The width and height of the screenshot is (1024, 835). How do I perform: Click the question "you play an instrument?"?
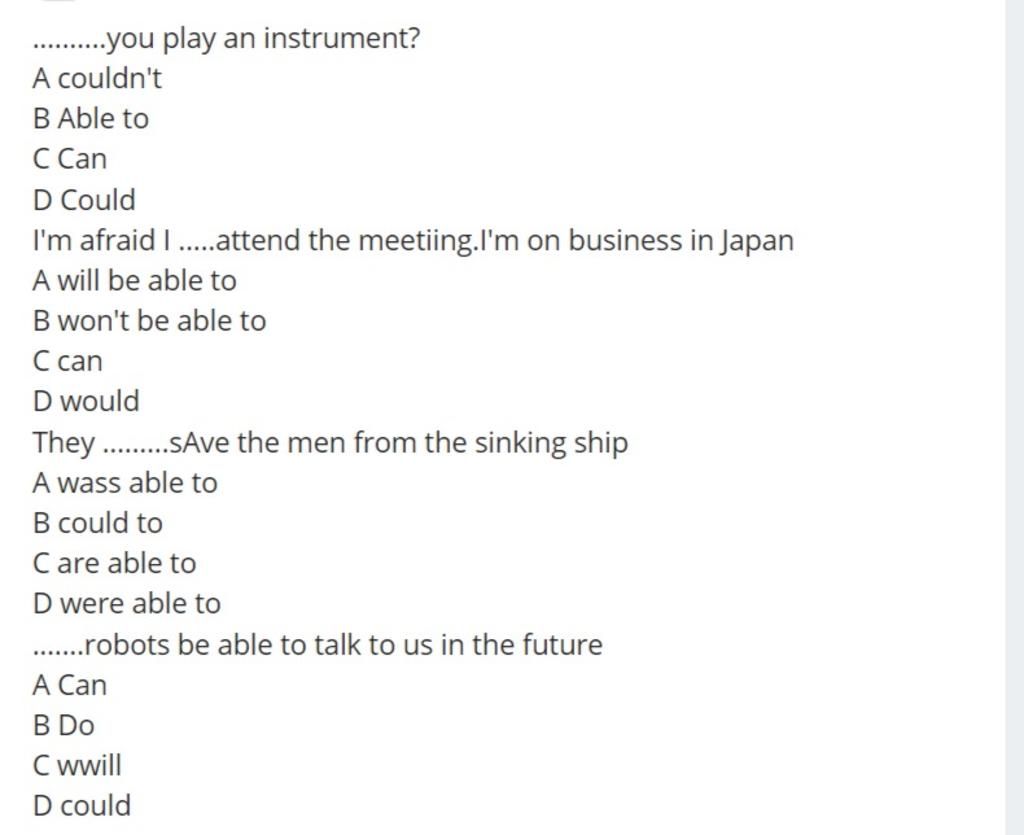point(227,39)
